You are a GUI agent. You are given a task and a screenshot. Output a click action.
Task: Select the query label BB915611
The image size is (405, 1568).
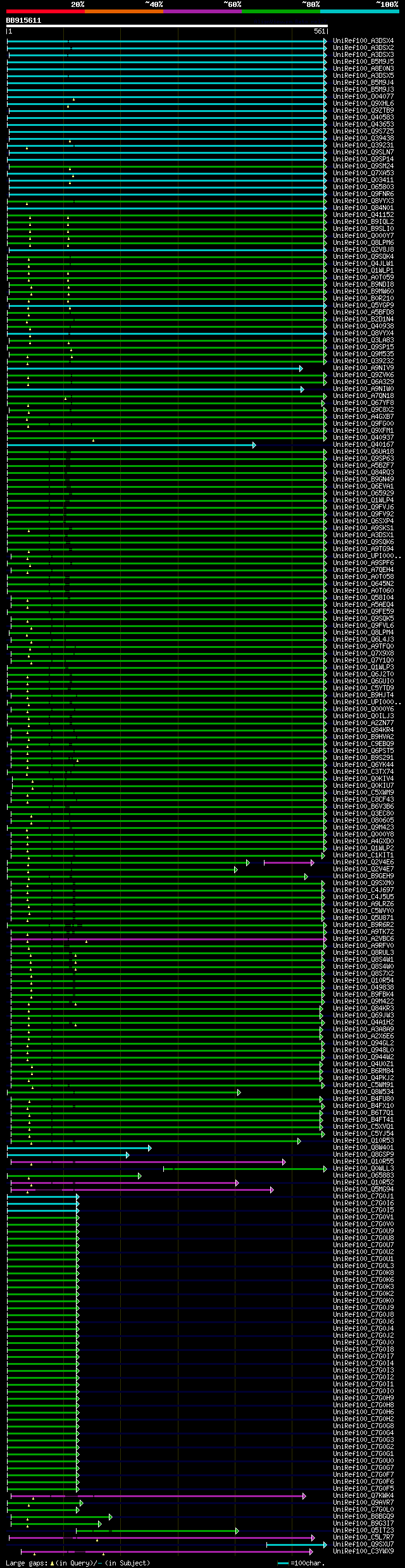pyautogui.click(x=23, y=20)
